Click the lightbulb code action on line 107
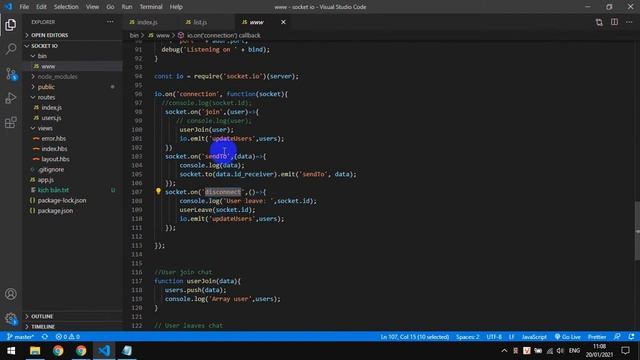Viewport: 640px width, 360px height. pos(158,191)
